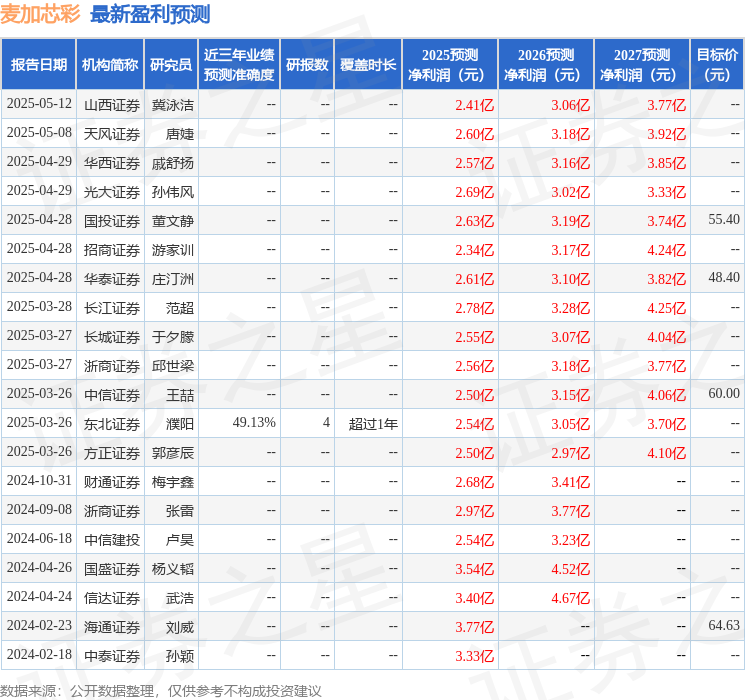Select the 国投证券 cell
This screenshot has height=700, width=745.
(112, 221)
